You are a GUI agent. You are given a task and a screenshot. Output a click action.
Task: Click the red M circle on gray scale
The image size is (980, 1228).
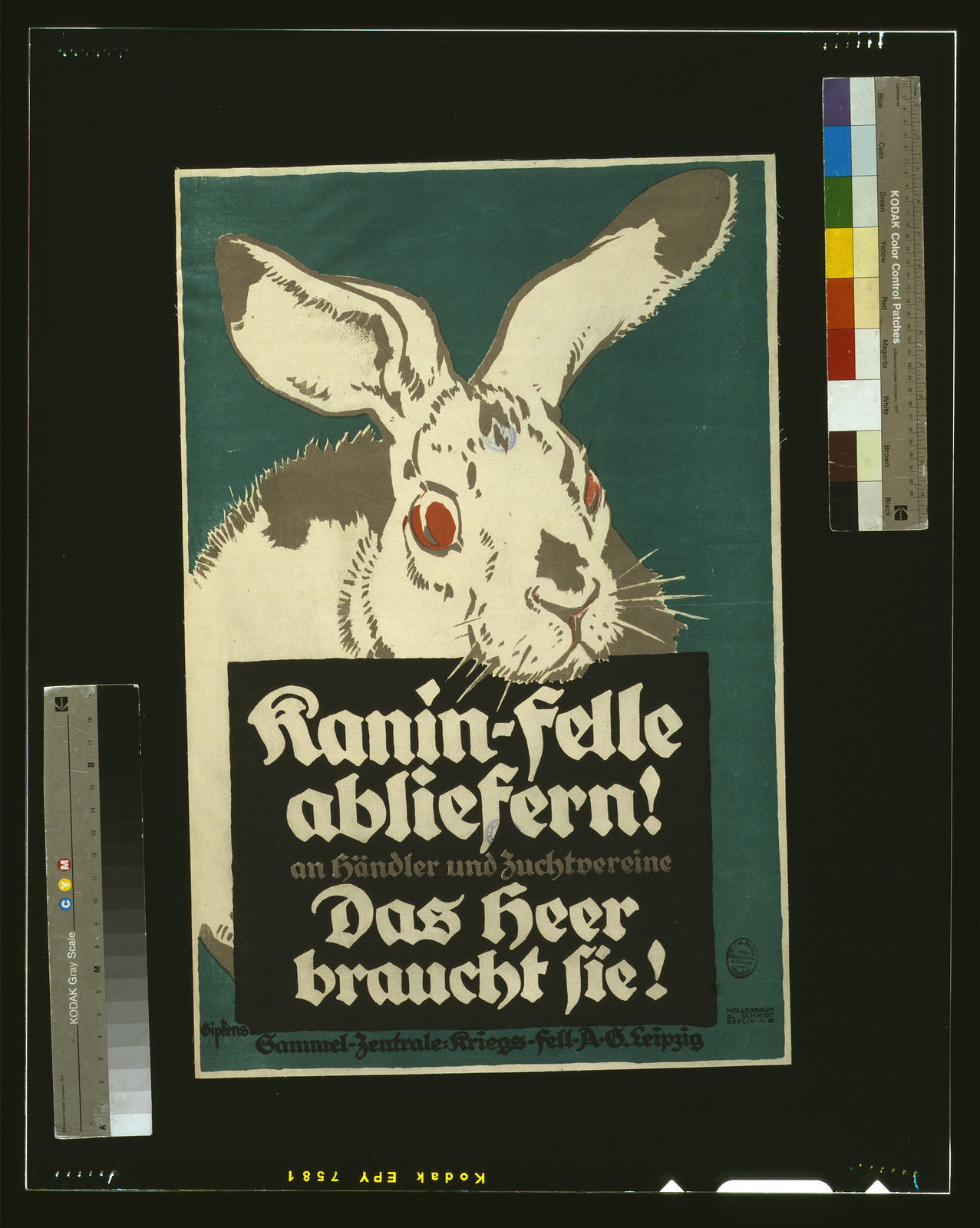coord(65,864)
